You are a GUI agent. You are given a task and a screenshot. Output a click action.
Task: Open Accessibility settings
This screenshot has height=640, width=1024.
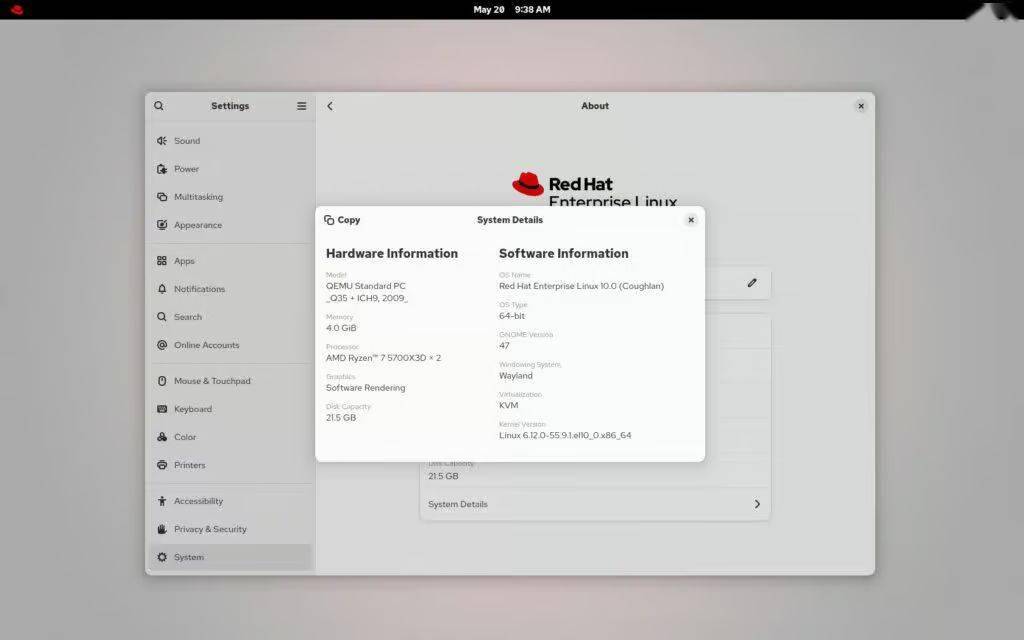click(231, 501)
